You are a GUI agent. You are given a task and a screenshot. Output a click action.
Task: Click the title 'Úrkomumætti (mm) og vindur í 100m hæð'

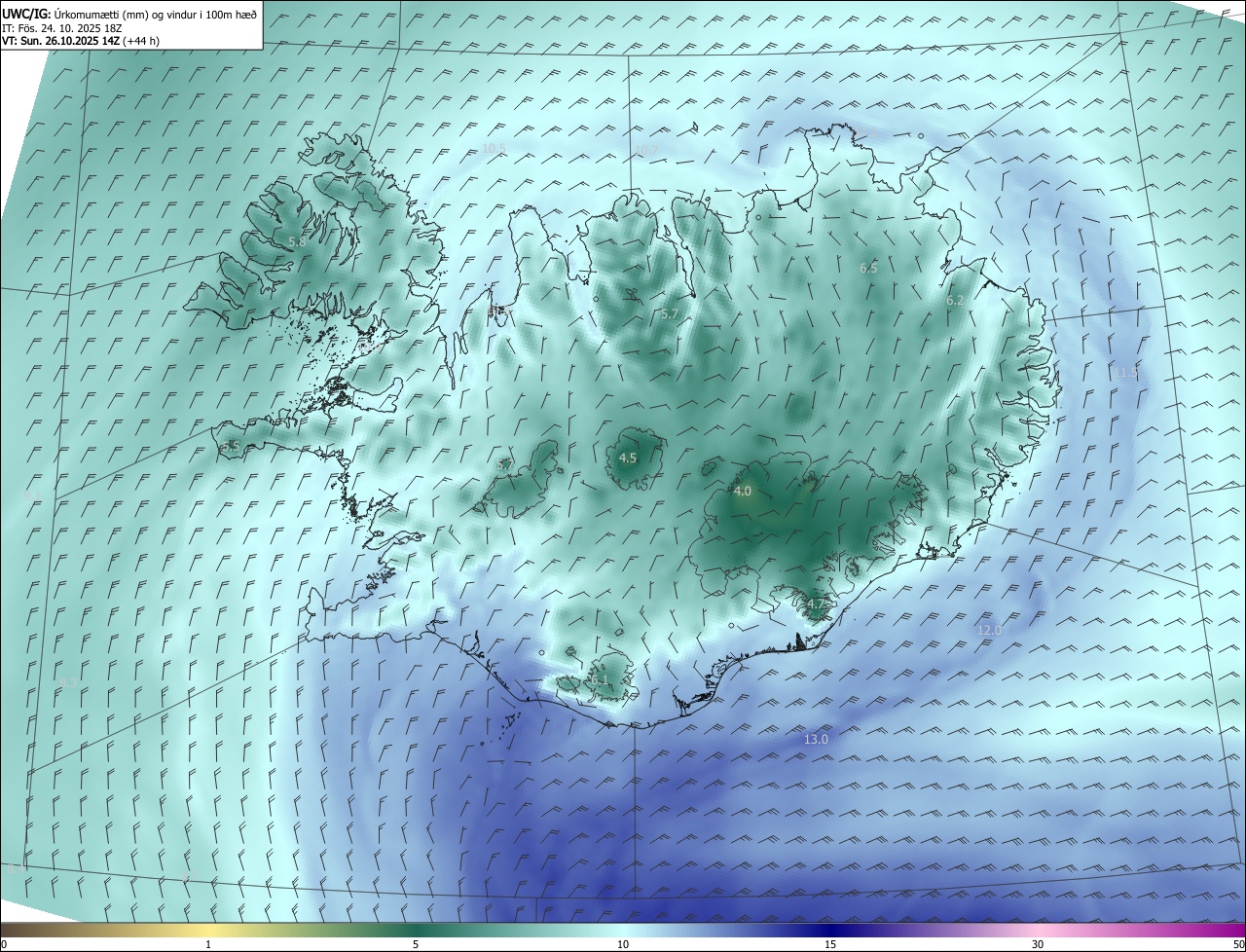coord(154,14)
